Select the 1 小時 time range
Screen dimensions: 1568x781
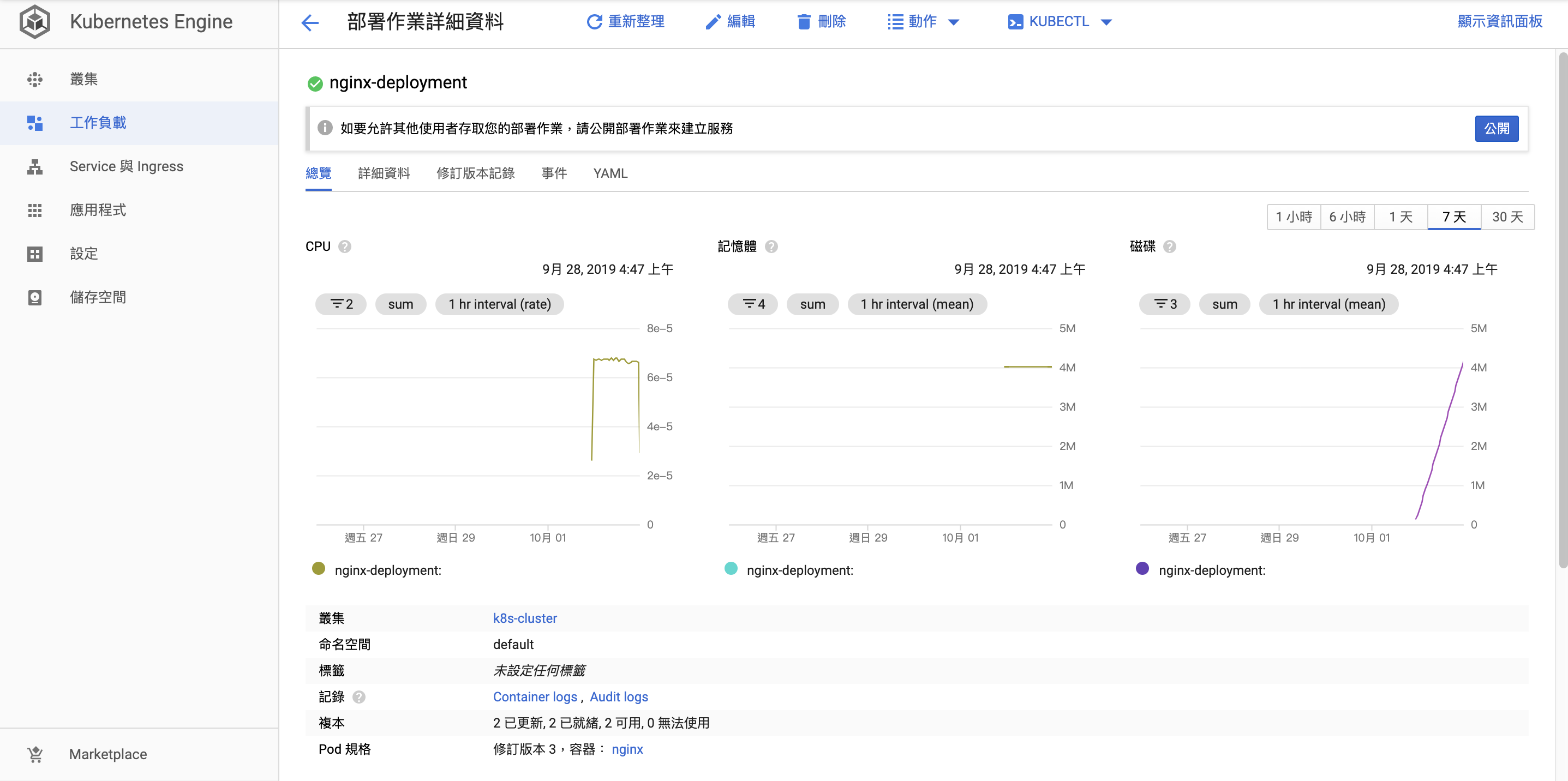(x=1294, y=217)
